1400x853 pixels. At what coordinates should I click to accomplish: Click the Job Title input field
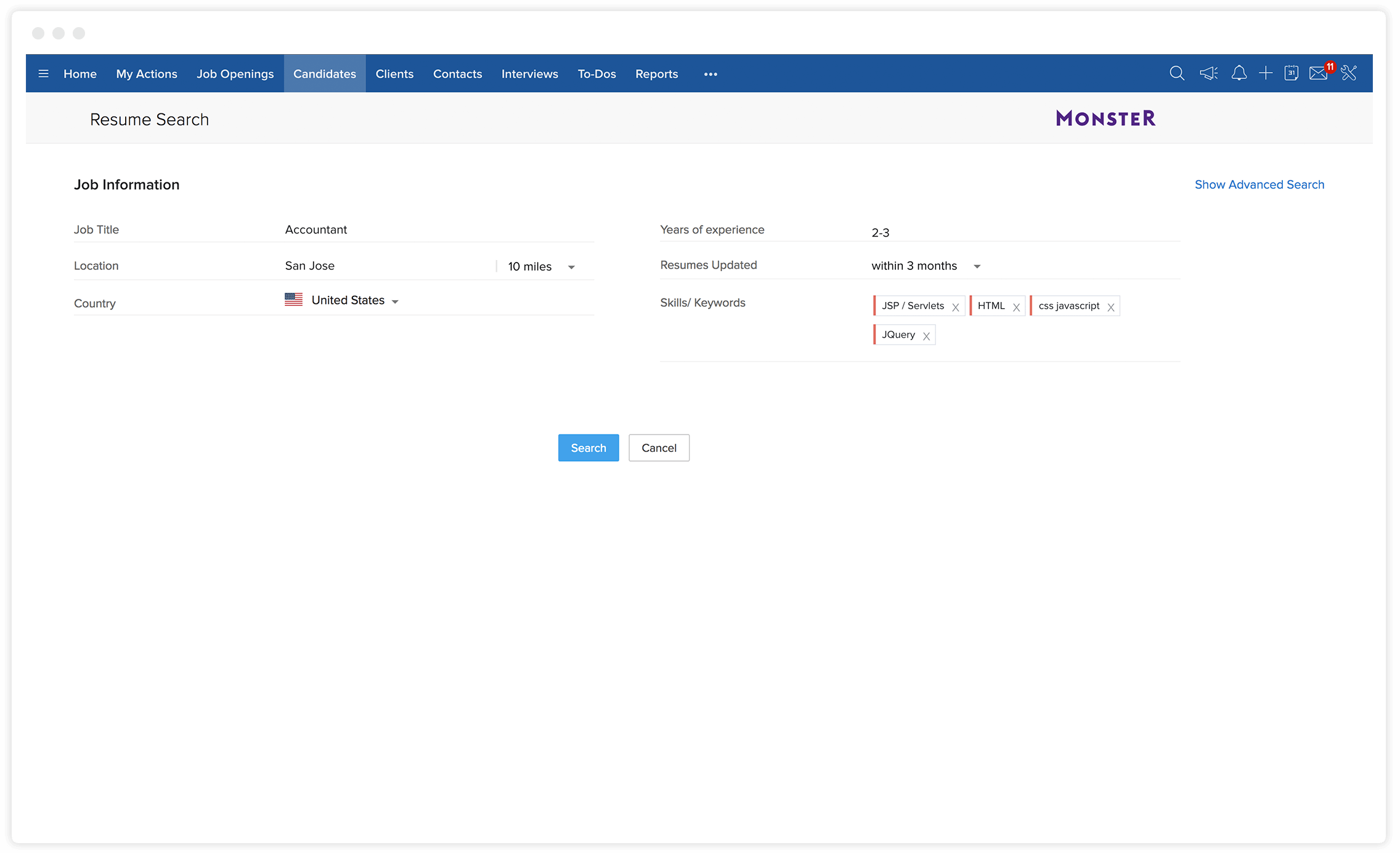click(x=437, y=229)
